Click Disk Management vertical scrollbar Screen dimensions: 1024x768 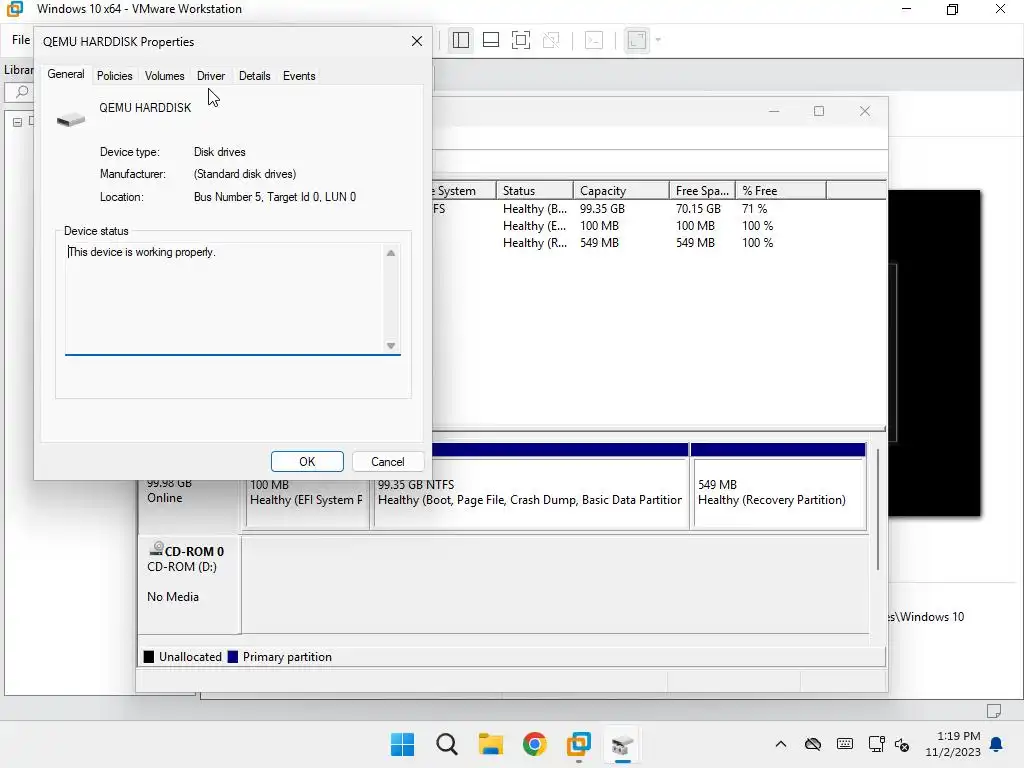coord(878,509)
